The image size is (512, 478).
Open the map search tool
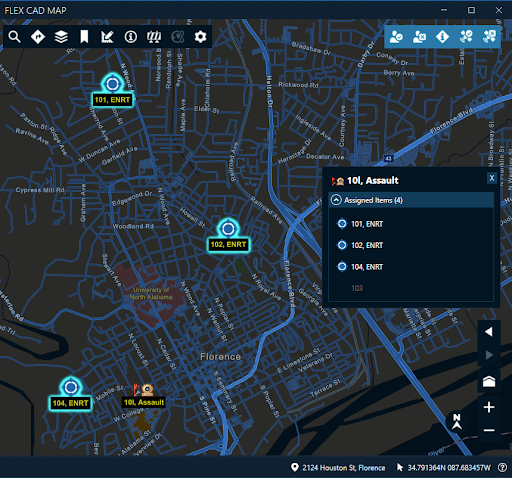coord(14,37)
